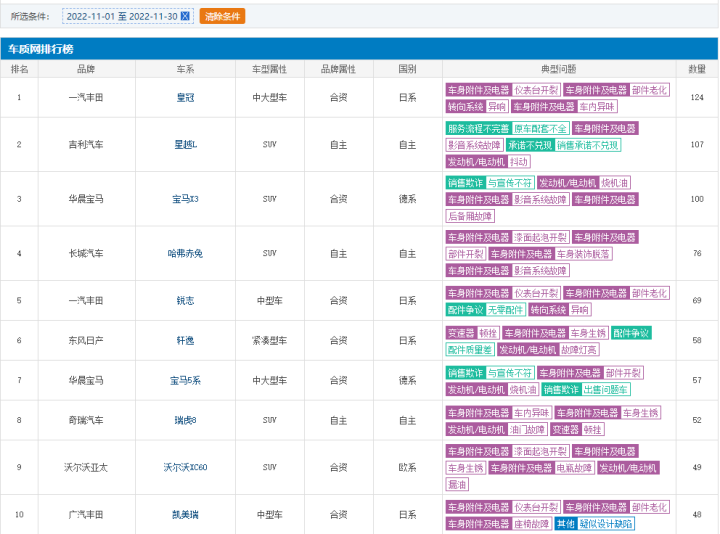Click the 车型属性 column header
This screenshot has width=720, height=534.
270,69
